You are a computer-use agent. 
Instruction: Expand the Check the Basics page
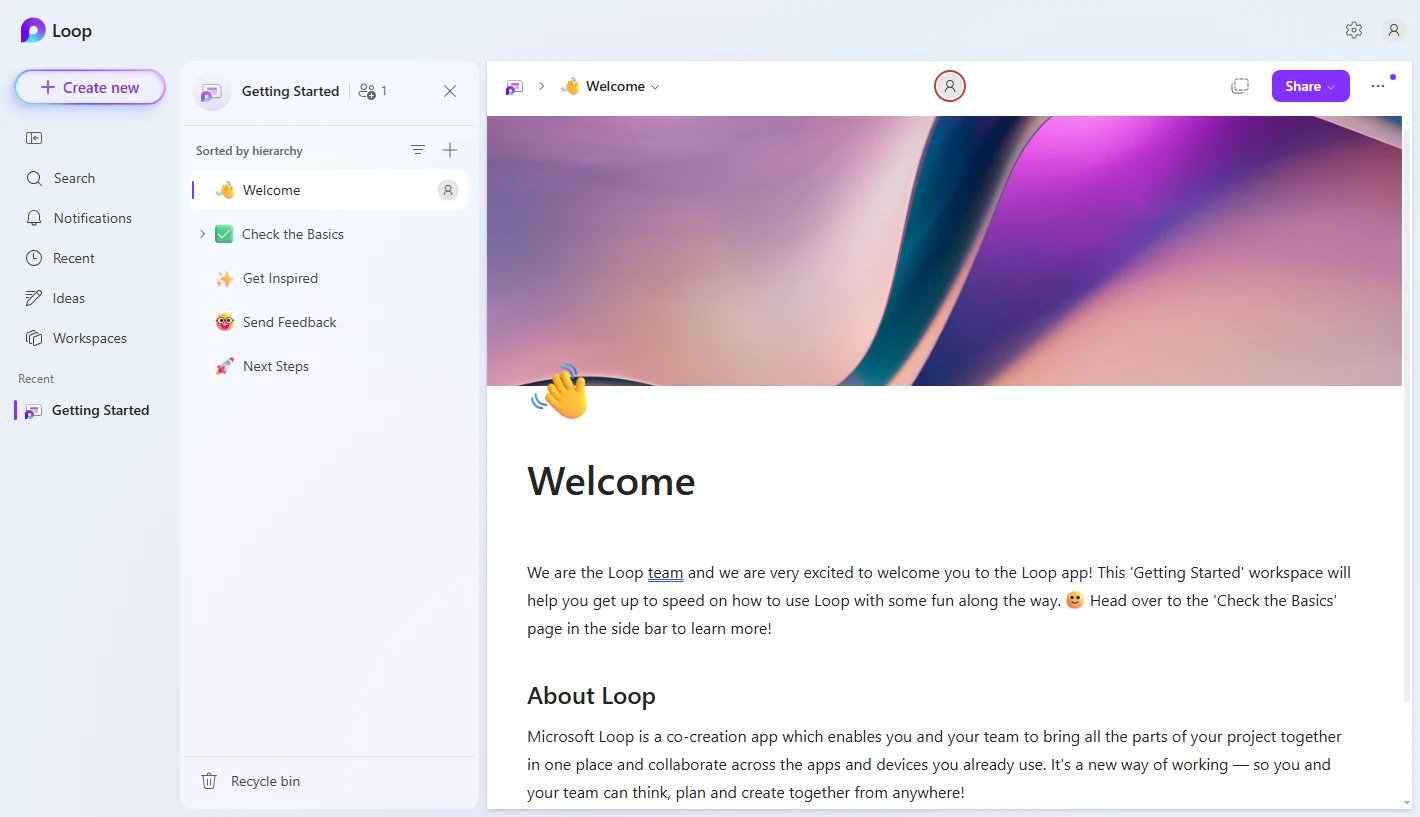pos(202,234)
